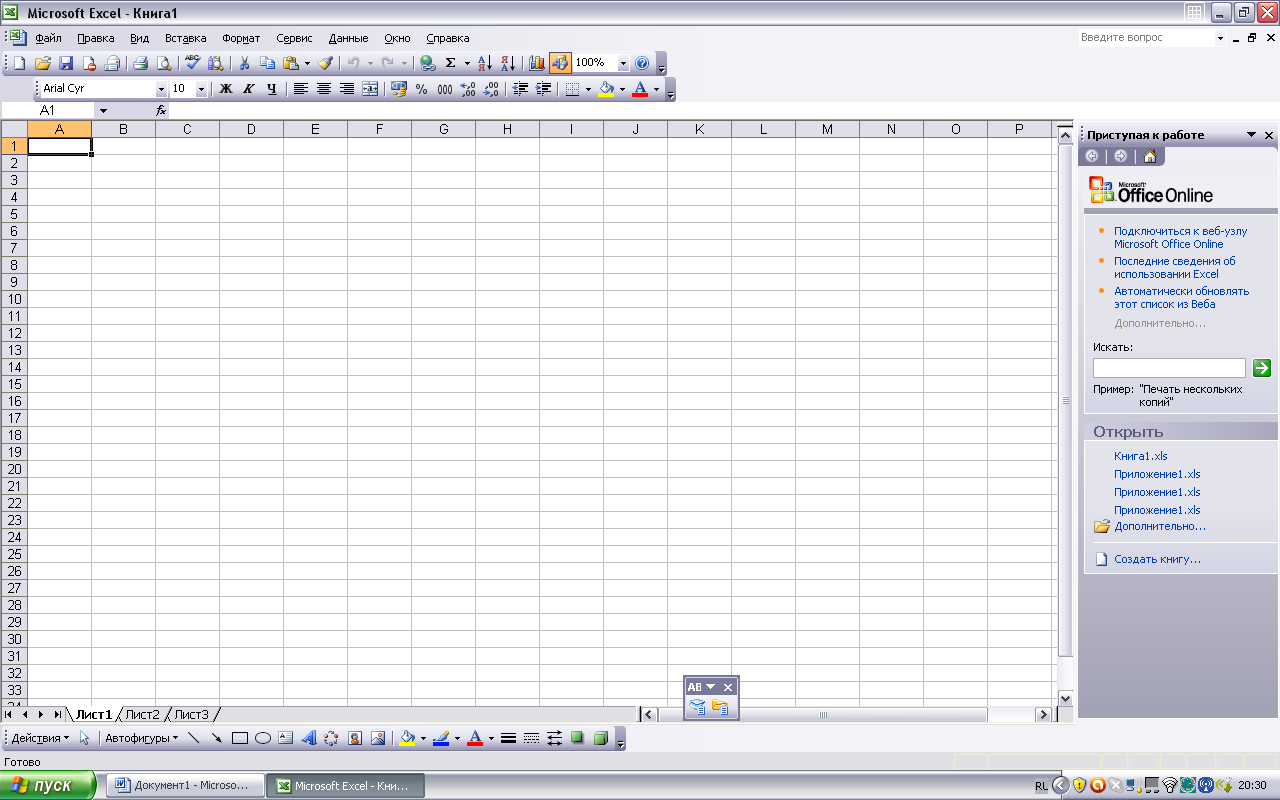The height and width of the screenshot is (800, 1280).
Task: Toggle bold (Ж) formatting
Action: click(226, 89)
